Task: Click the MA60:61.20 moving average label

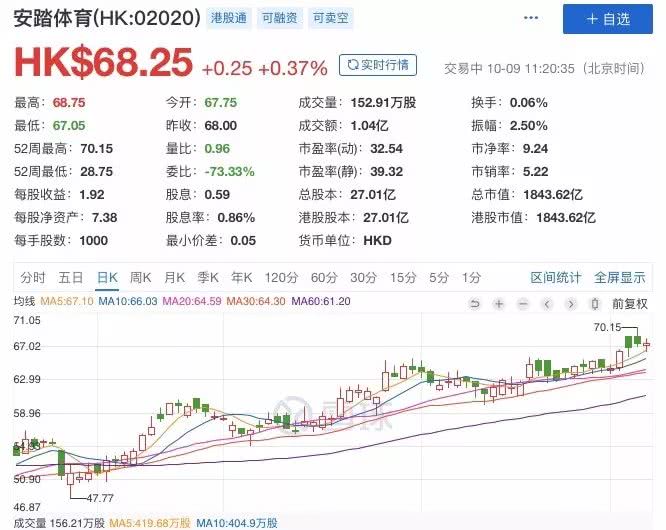Action: click(x=321, y=302)
